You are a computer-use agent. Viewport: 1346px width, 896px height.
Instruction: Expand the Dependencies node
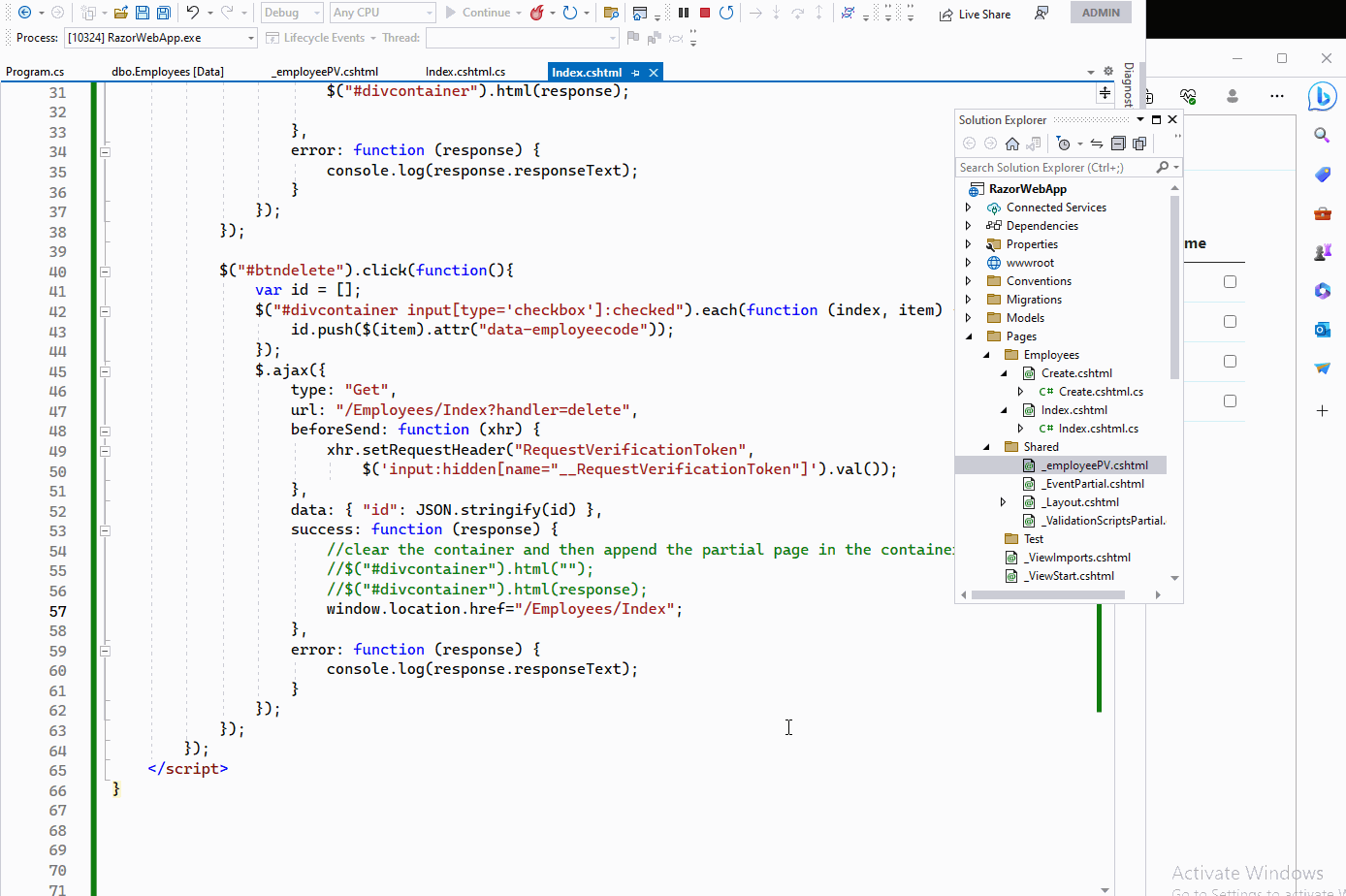click(968, 226)
